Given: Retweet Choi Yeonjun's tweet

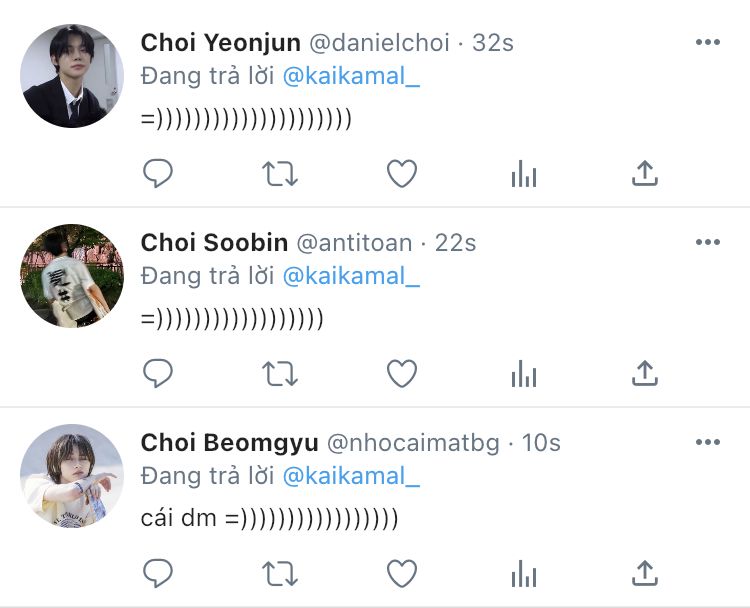Looking at the screenshot, I should click(x=280, y=174).
